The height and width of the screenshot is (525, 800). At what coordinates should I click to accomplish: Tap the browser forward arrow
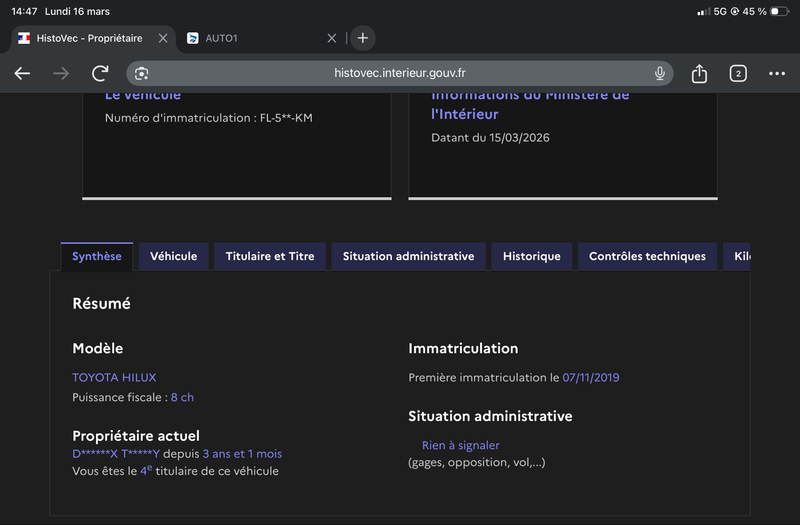pyautogui.click(x=61, y=74)
